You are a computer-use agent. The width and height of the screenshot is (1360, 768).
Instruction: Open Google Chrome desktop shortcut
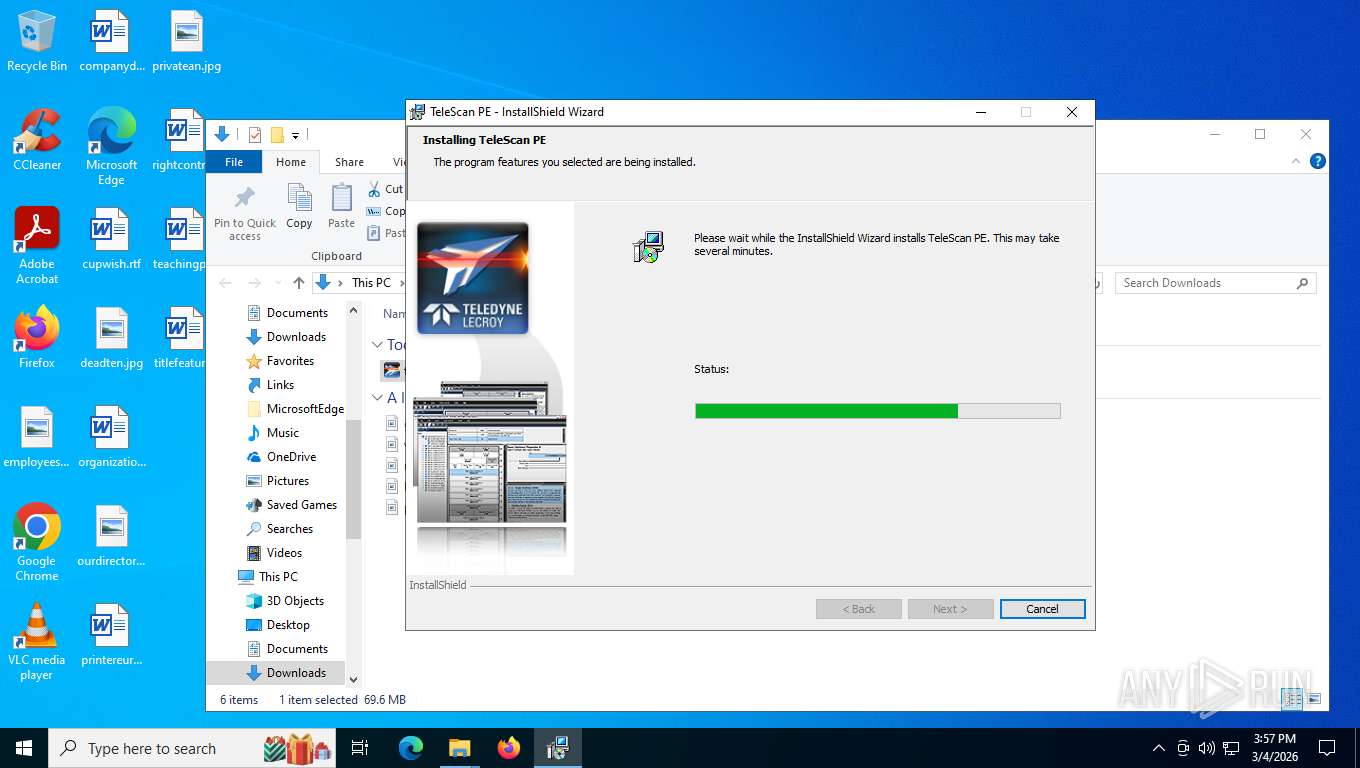(x=37, y=543)
